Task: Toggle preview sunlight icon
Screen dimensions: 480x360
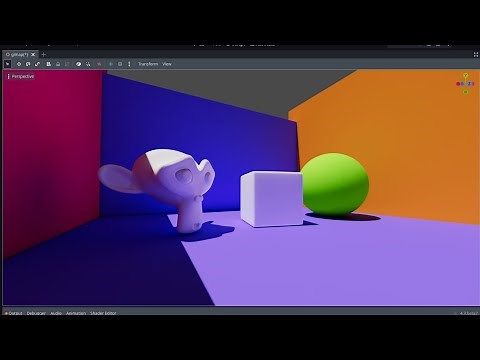Action: coord(111,64)
